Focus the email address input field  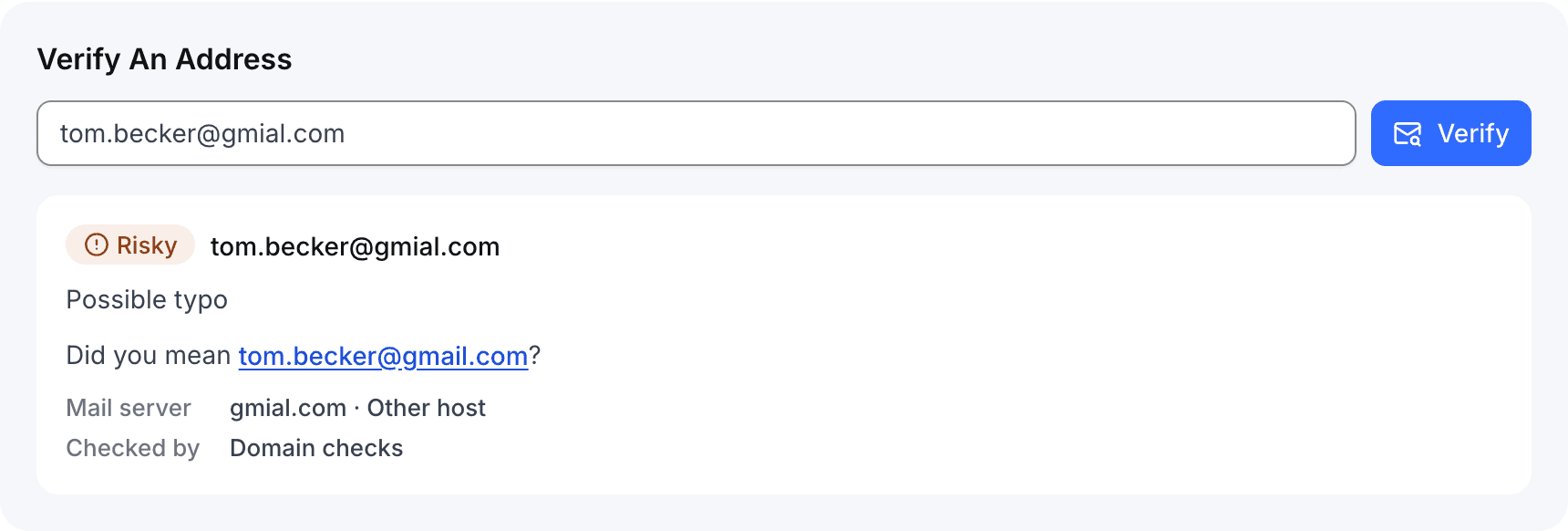coord(696,133)
